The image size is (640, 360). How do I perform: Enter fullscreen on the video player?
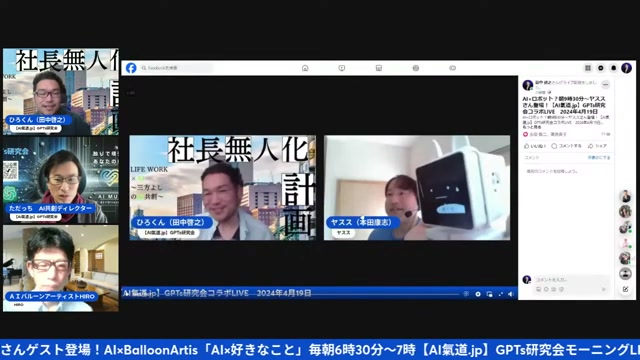tap(500, 294)
